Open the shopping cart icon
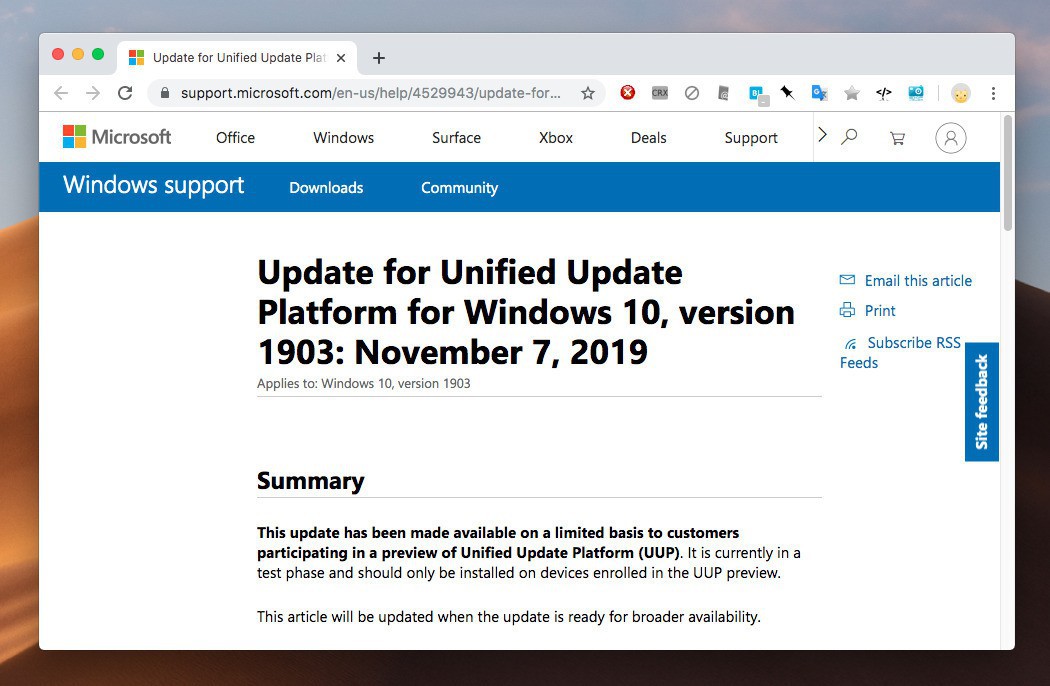 pyautogui.click(x=897, y=138)
